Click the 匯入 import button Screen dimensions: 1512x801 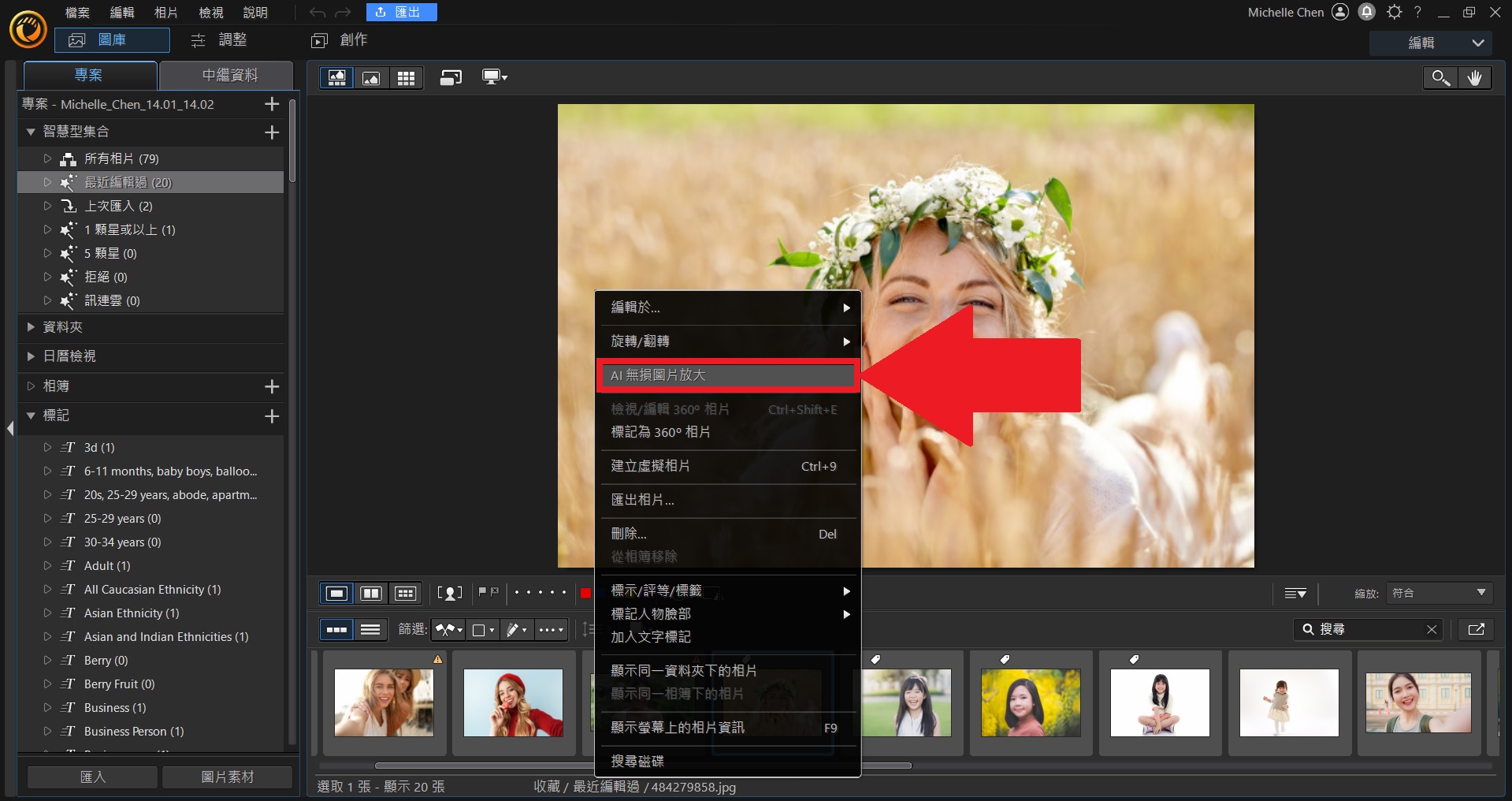(92, 777)
